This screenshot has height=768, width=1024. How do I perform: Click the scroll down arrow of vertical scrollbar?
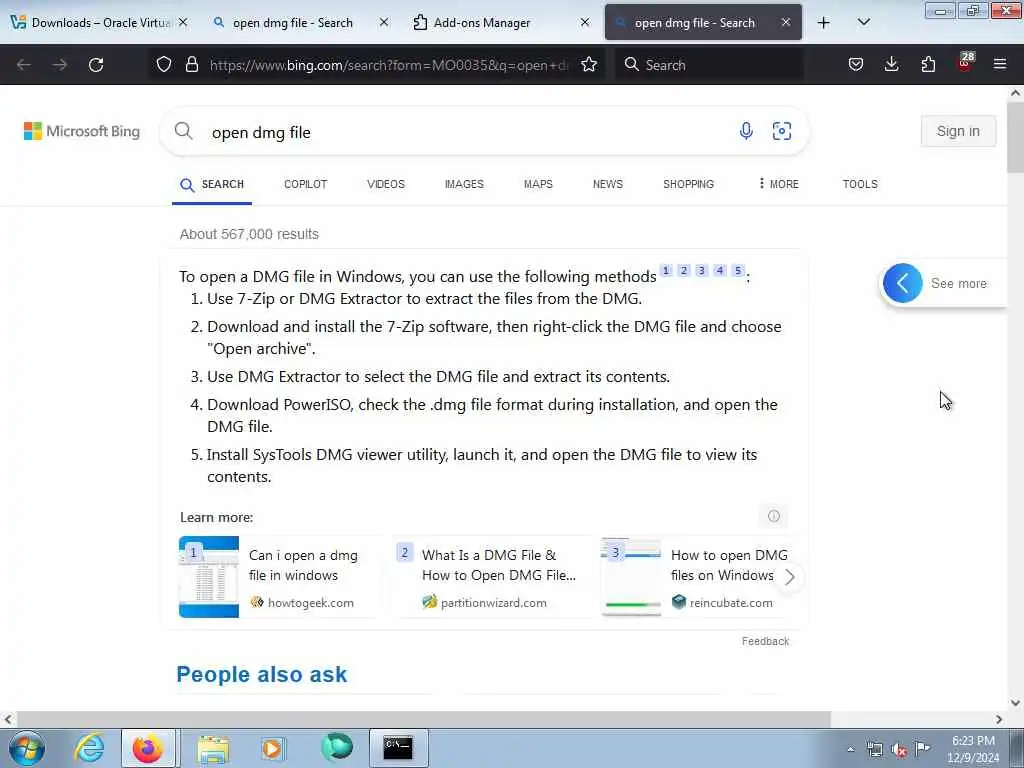click(x=1016, y=703)
